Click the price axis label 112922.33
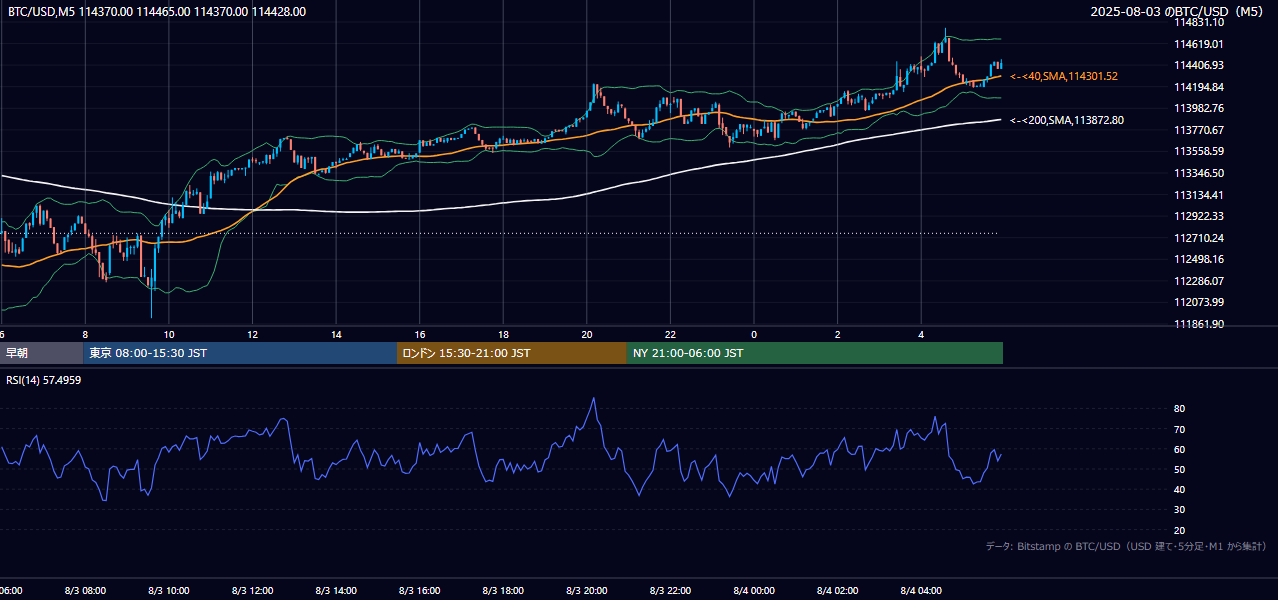This screenshot has width=1278, height=600. coord(1200,216)
